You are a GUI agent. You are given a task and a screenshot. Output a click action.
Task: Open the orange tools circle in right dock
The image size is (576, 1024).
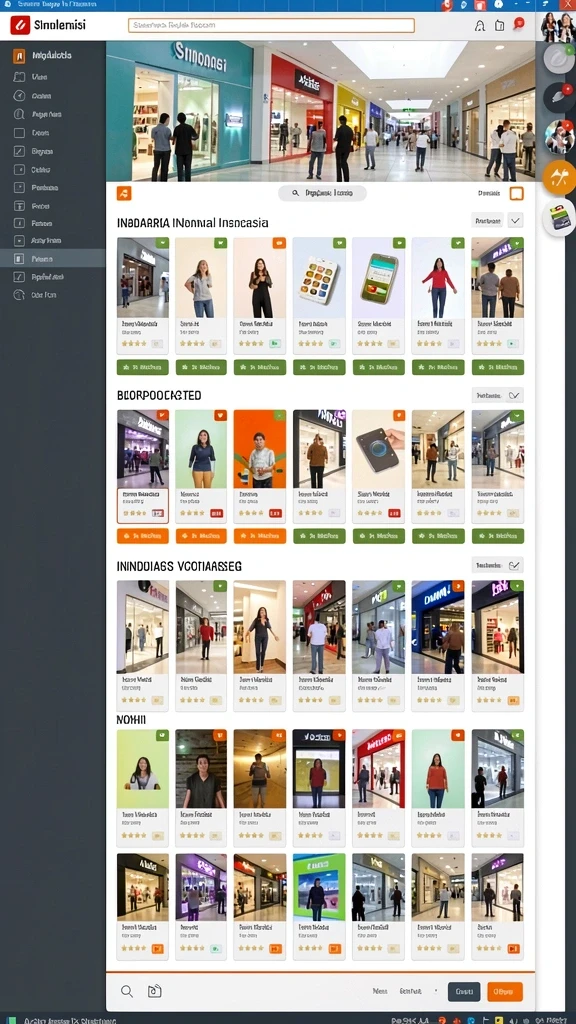pyautogui.click(x=559, y=178)
